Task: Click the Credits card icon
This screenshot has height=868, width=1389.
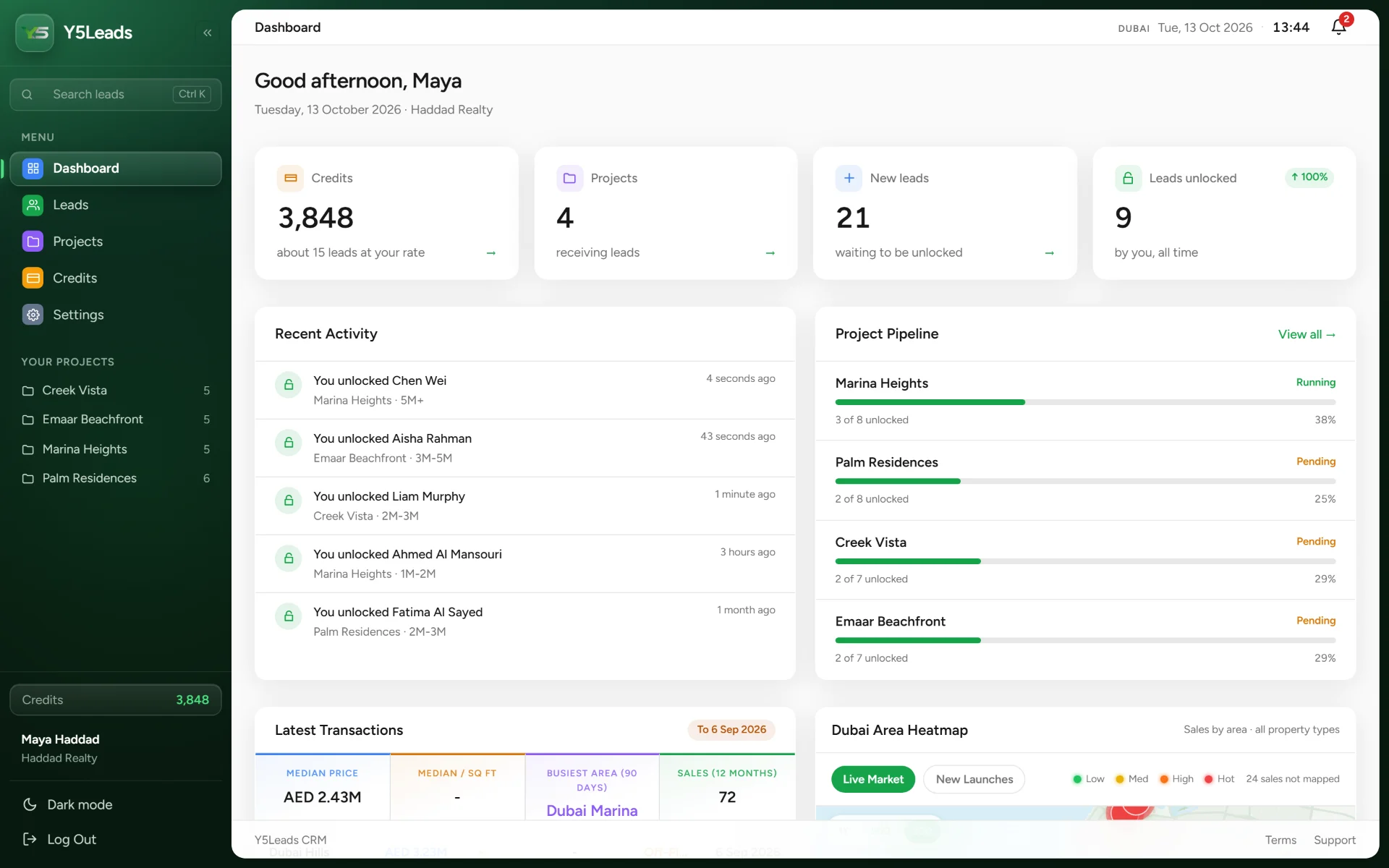Action: (290, 178)
